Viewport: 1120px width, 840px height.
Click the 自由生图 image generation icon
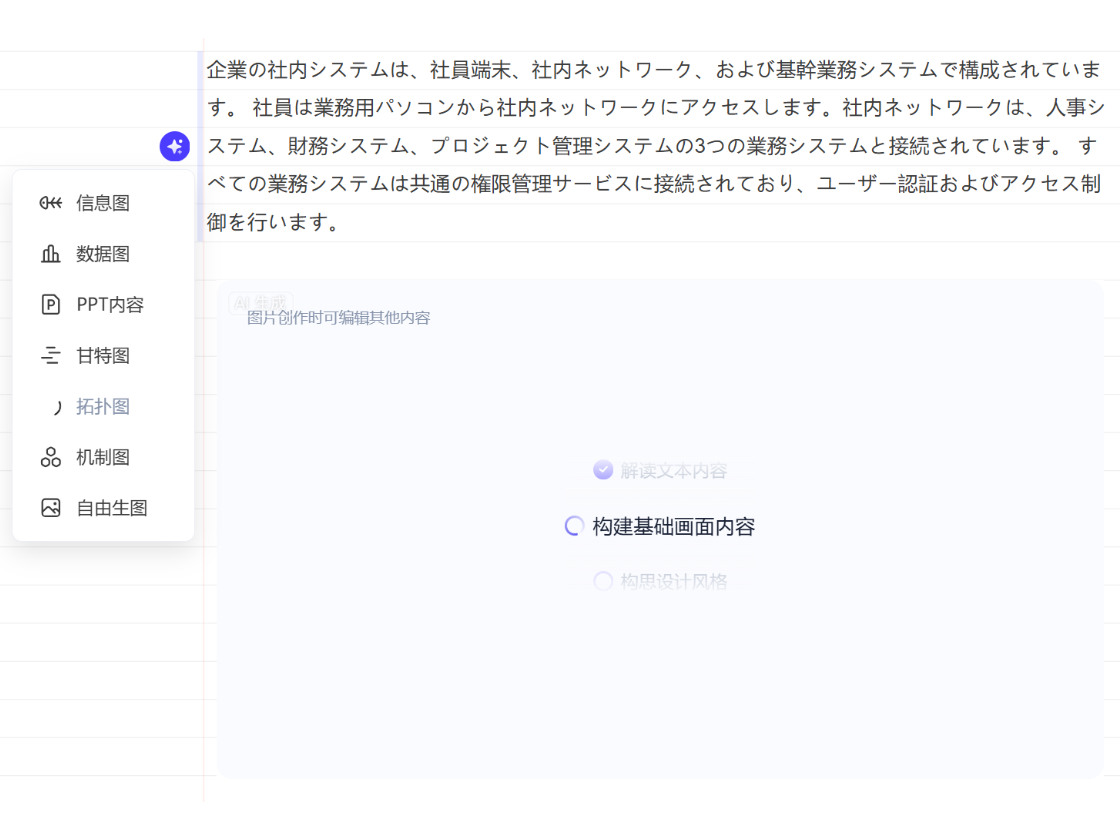51,508
